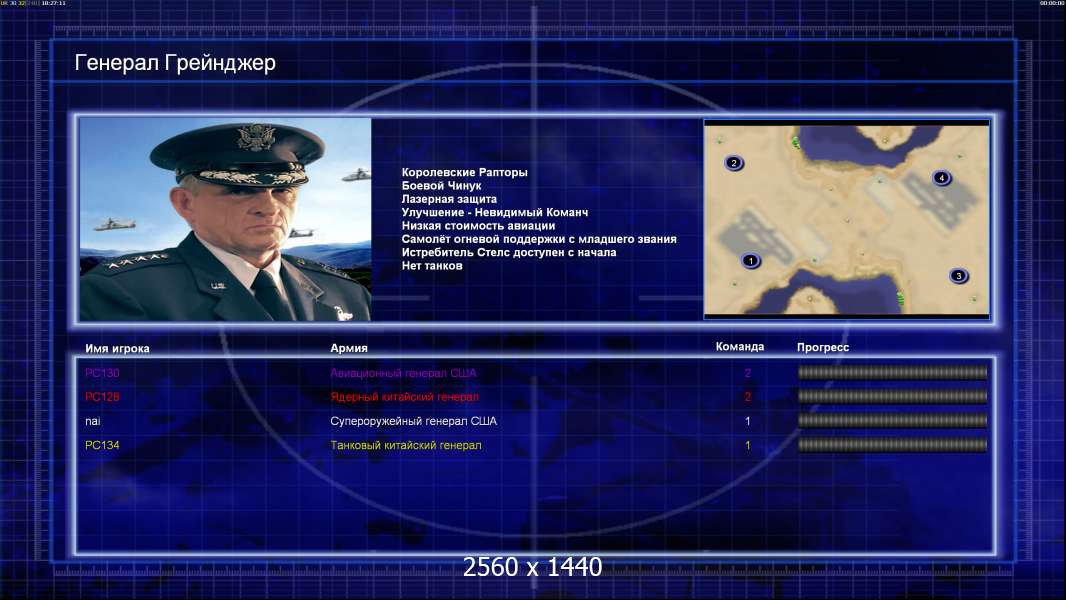Click the PC128 loading progress bar
This screenshot has height=600, width=1066.
892,396
